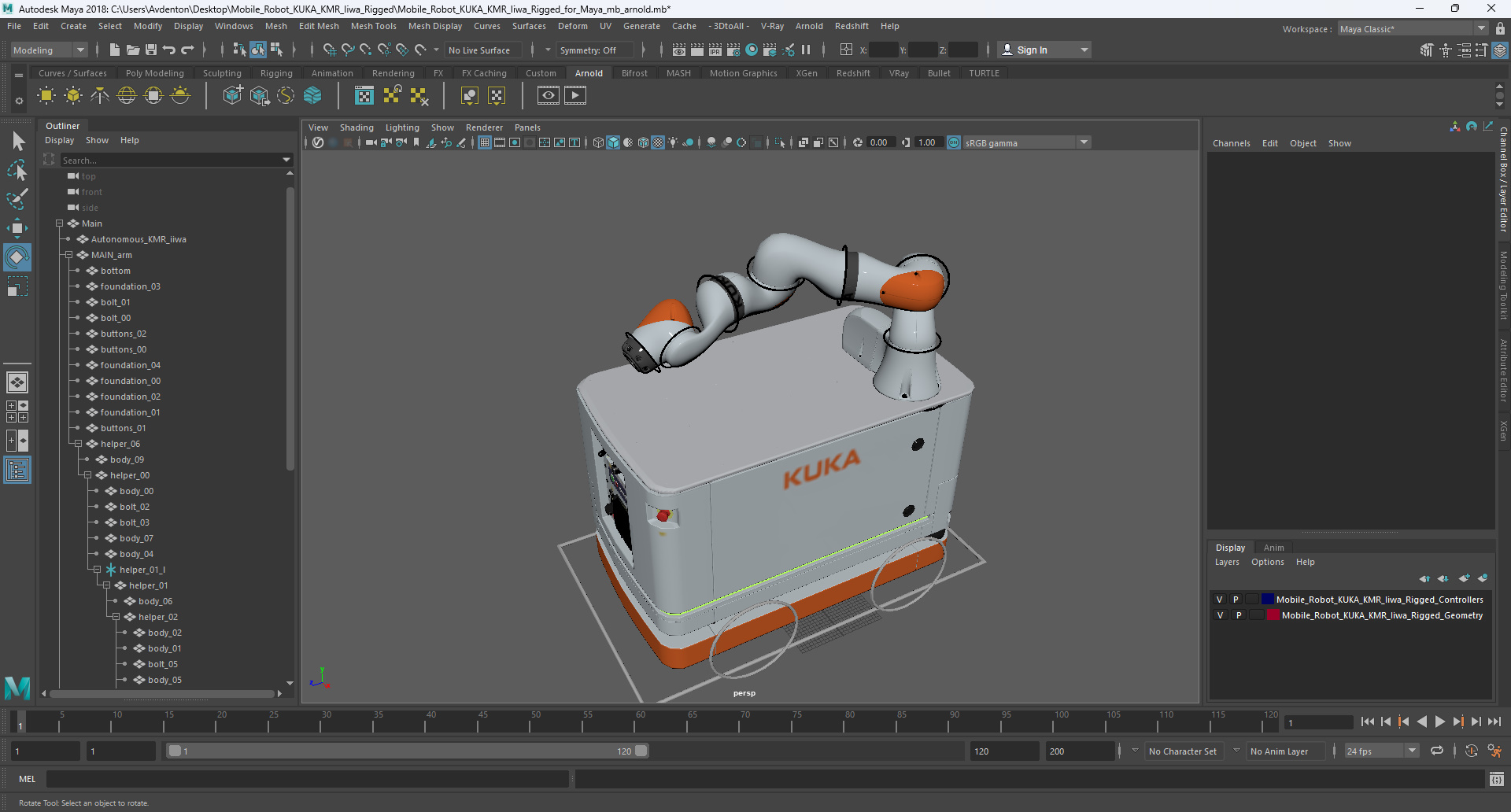Open the Mesh Tools menu

[x=373, y=26]
